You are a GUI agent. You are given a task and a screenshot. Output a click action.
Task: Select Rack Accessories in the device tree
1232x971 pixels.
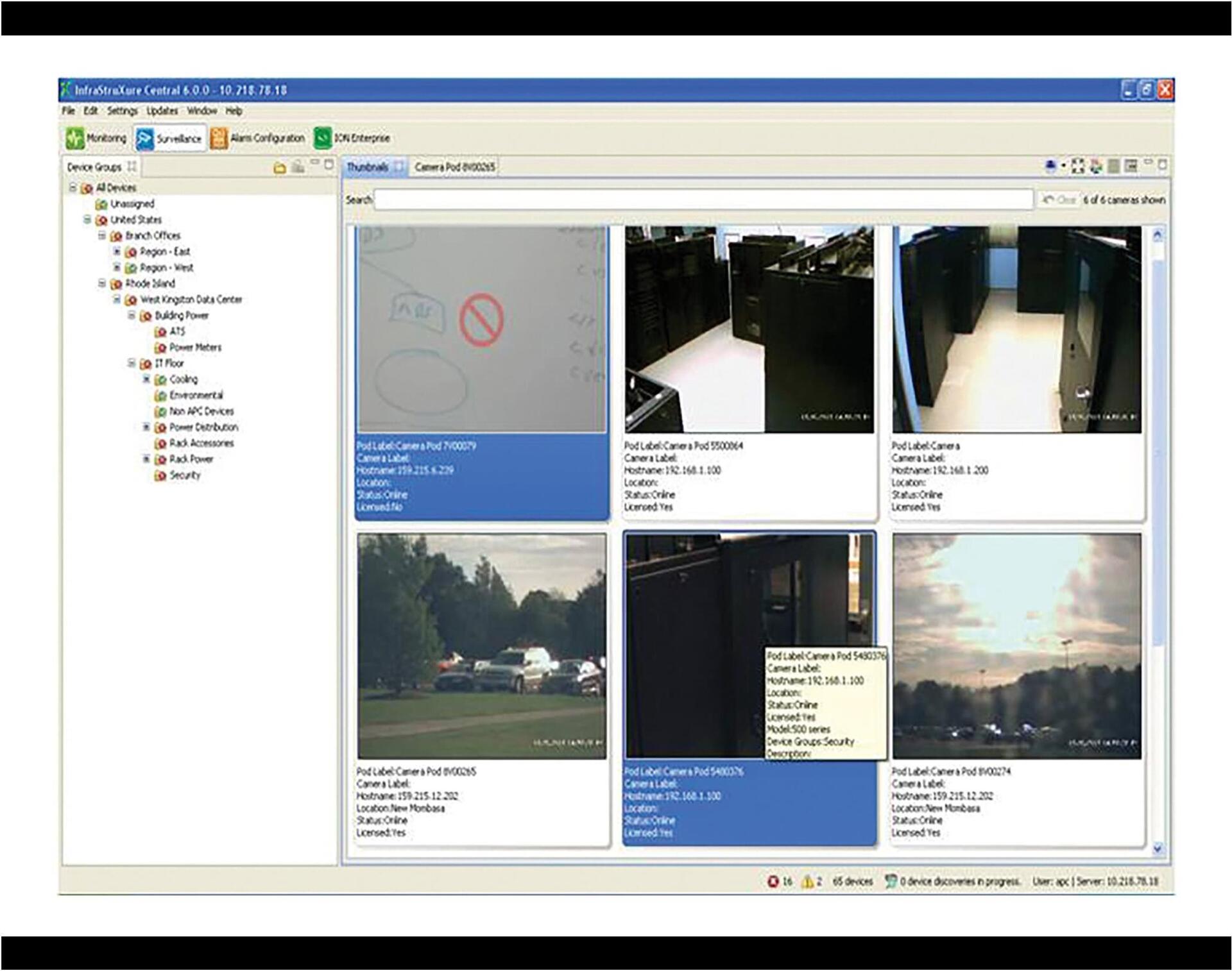[201, 443]
